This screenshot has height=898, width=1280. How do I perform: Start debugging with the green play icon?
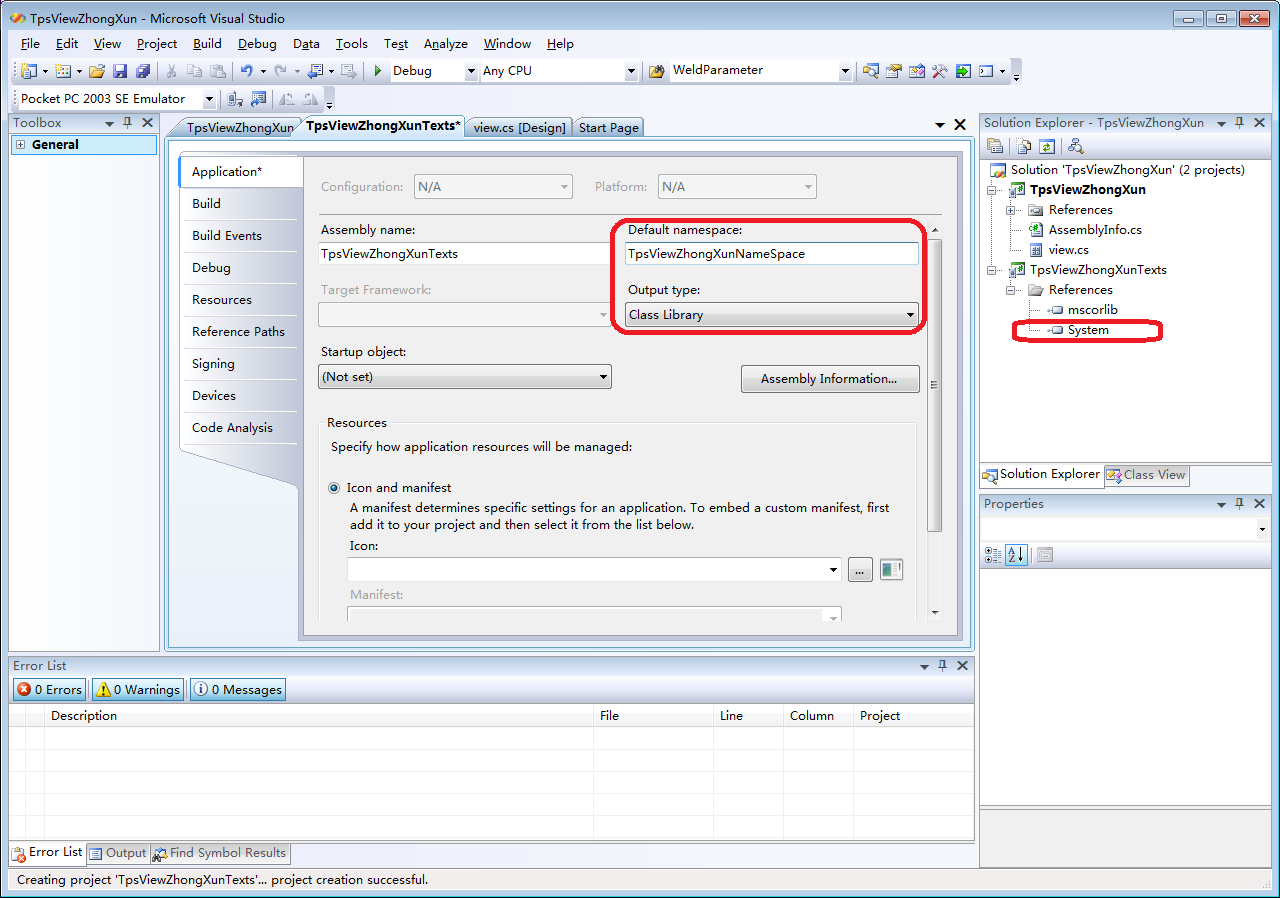378,71
